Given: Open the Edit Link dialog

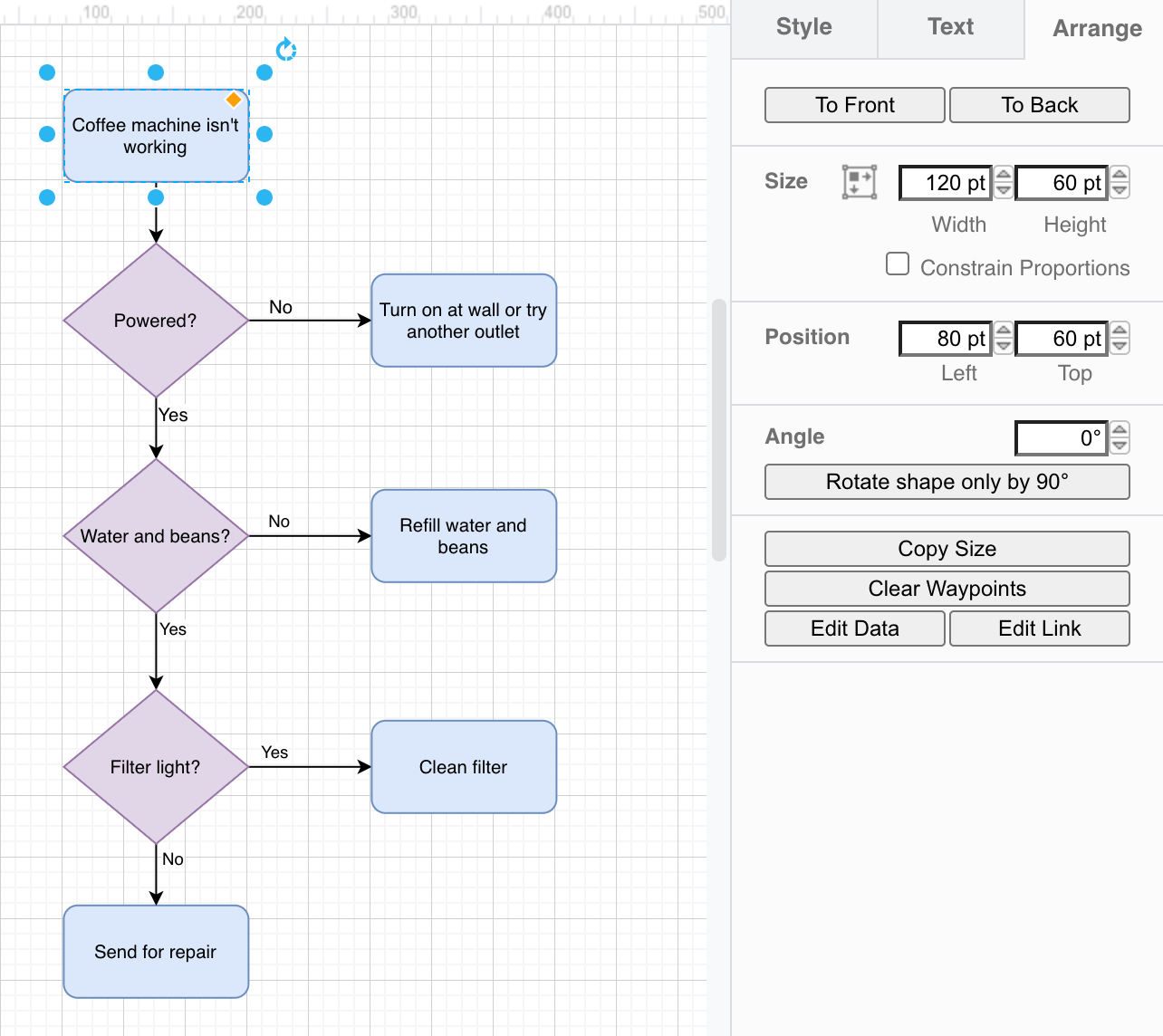Looking at the screenshot, I should tap(1039, 628).
